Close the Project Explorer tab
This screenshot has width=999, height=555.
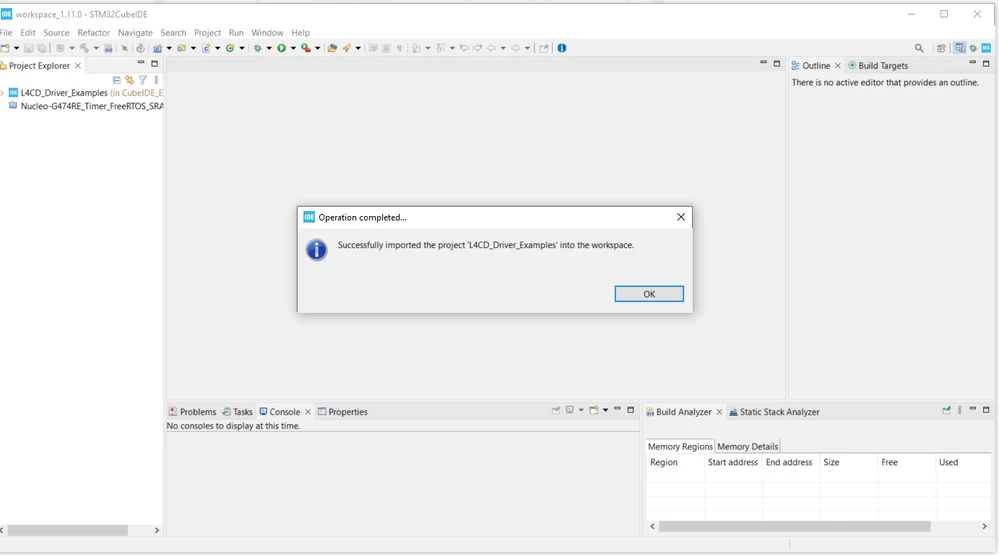tap(78, 66)
